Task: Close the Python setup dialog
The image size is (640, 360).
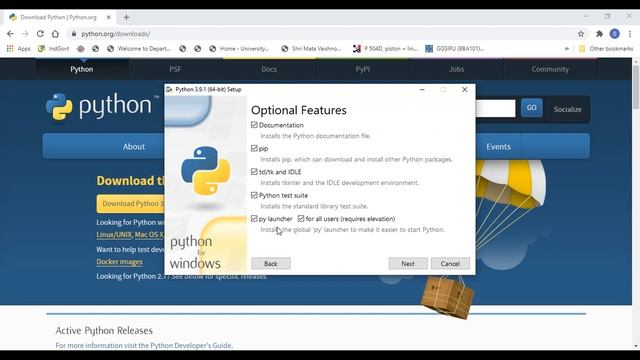Action: pyautogui.click(x=464, y=89)
